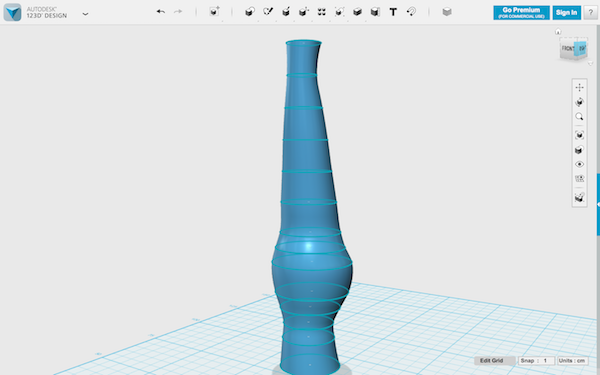Open the help question mark button
The height and width of the screenshot is (375, 600).
pyautogui.click(x=590, y=13)
